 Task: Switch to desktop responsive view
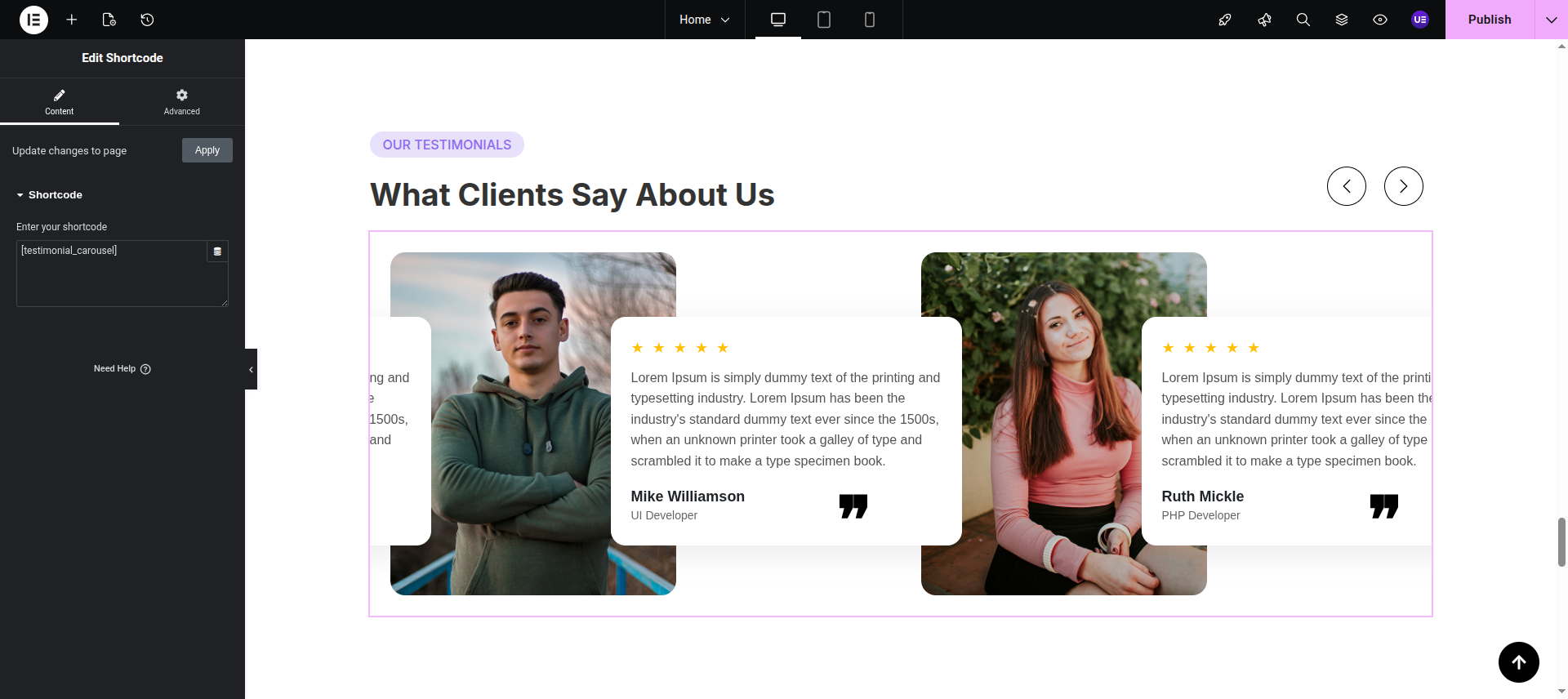(x=778, y=20)
